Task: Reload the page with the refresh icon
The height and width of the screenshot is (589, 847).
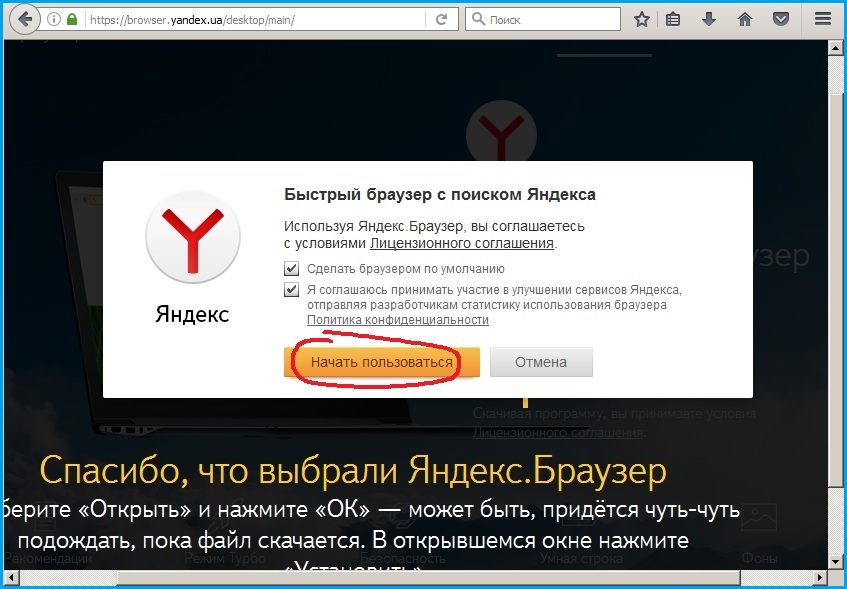Action: click(x=442, y=19)
